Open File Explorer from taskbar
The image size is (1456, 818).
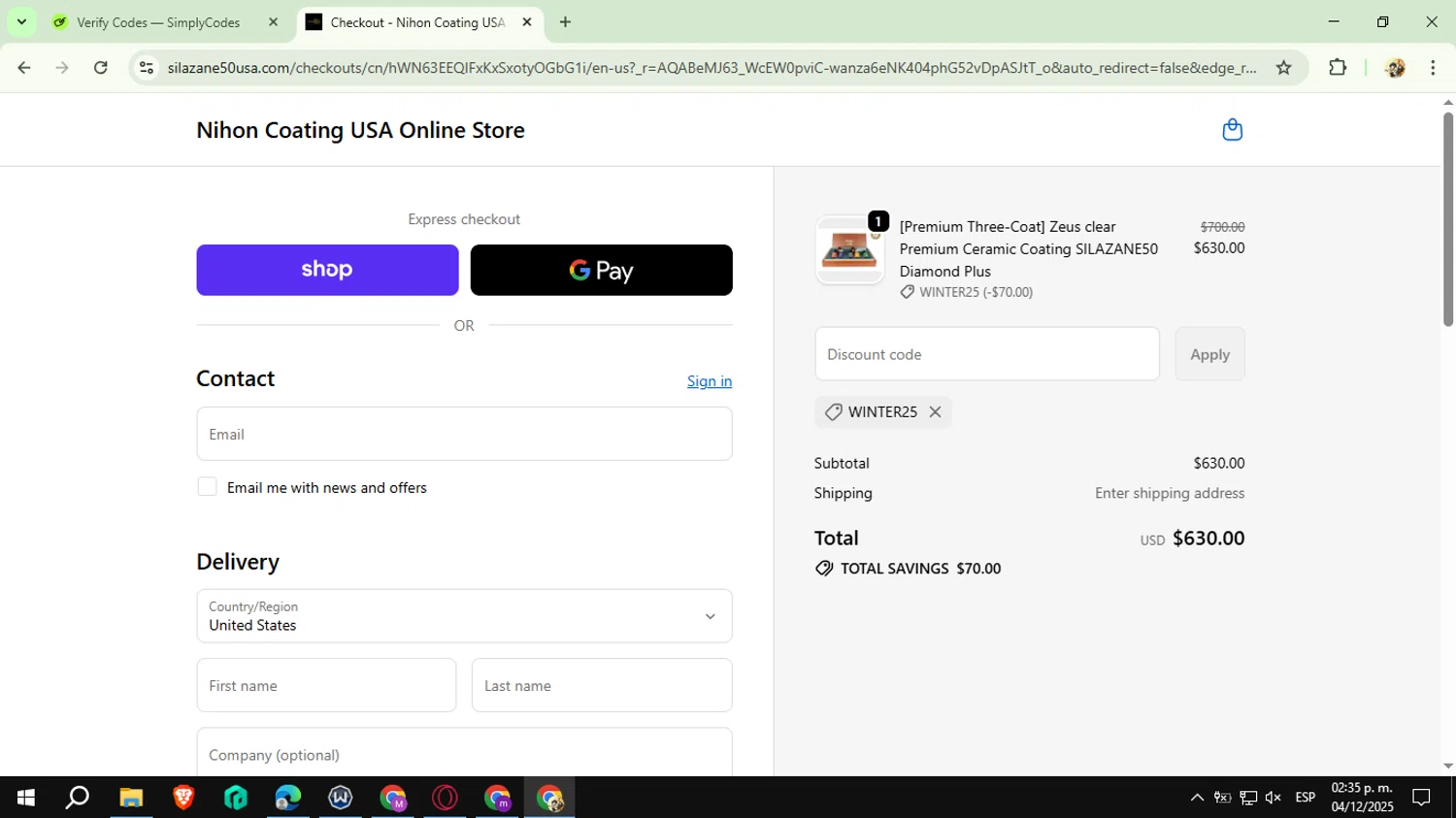tap(131, 798)
